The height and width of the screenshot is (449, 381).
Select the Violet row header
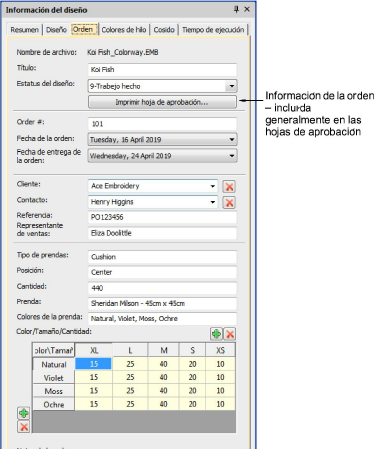click(54, 378)
